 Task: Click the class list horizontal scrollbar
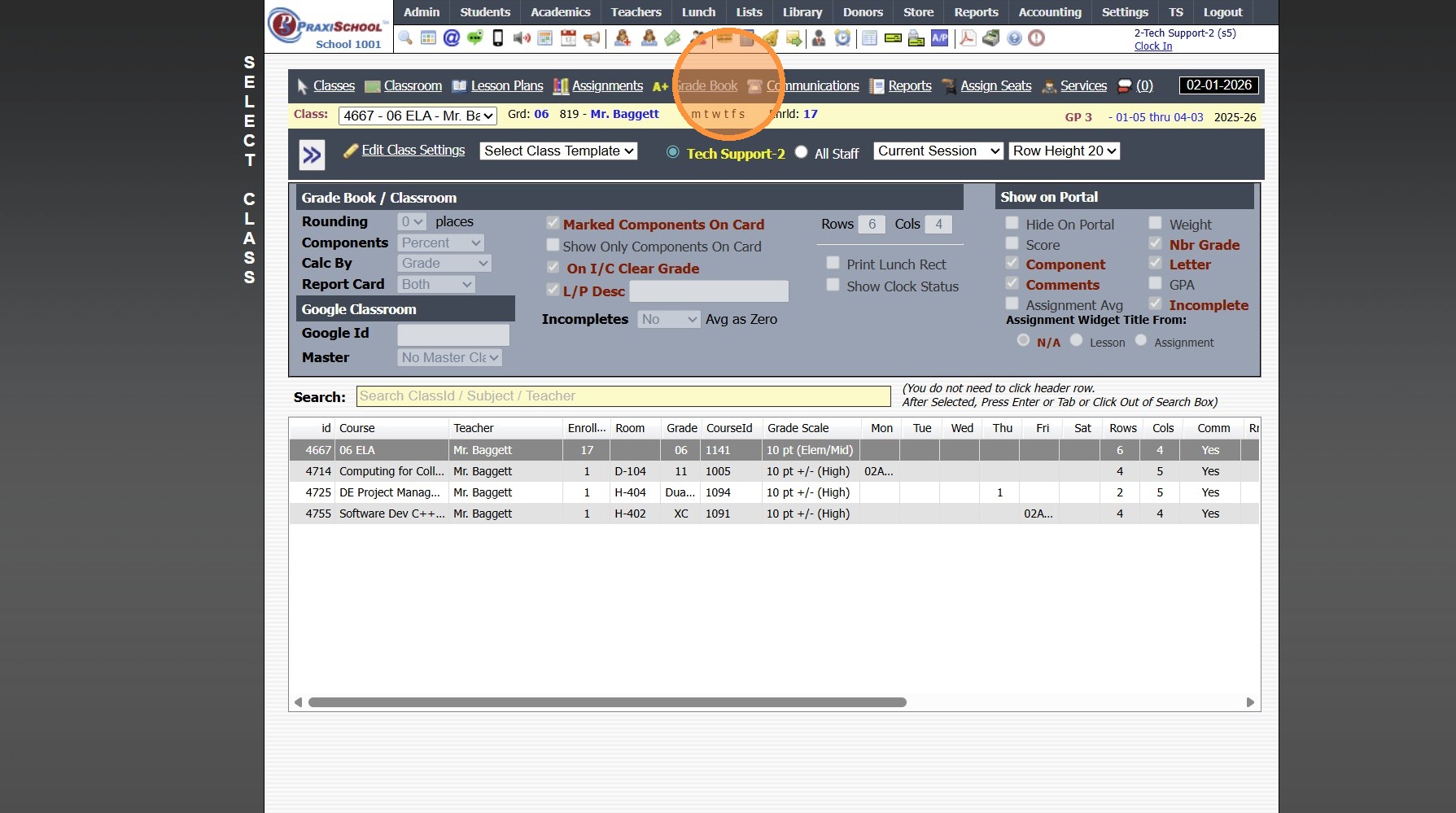tap(607, 702)
